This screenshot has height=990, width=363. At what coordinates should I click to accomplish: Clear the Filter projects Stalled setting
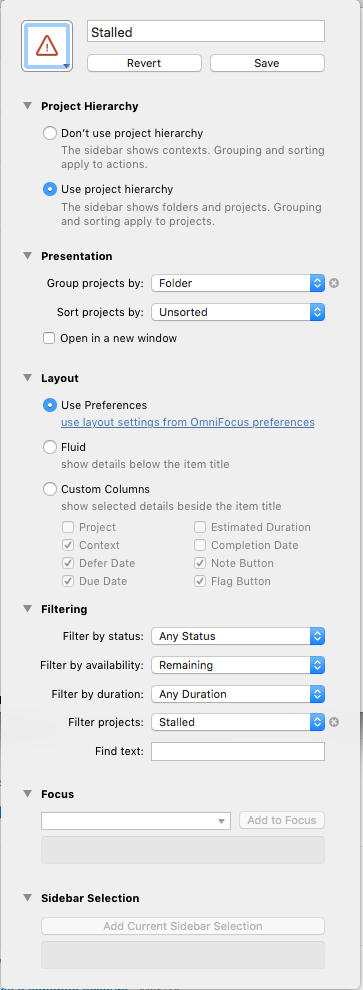[334, 722]
